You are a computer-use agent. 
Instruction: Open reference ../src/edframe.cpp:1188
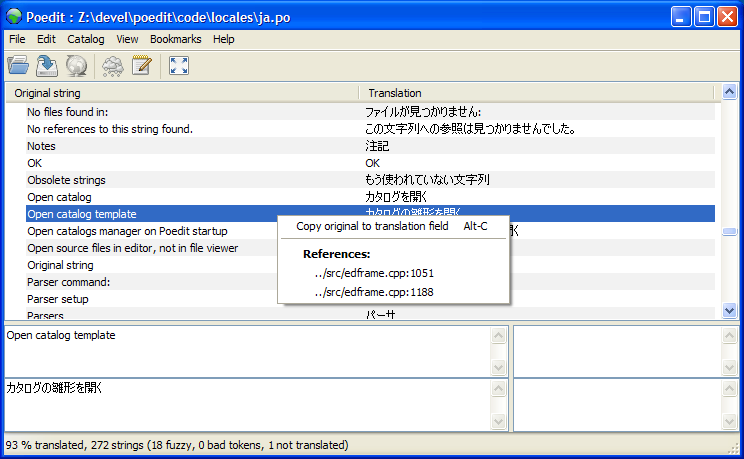point(373,292)
